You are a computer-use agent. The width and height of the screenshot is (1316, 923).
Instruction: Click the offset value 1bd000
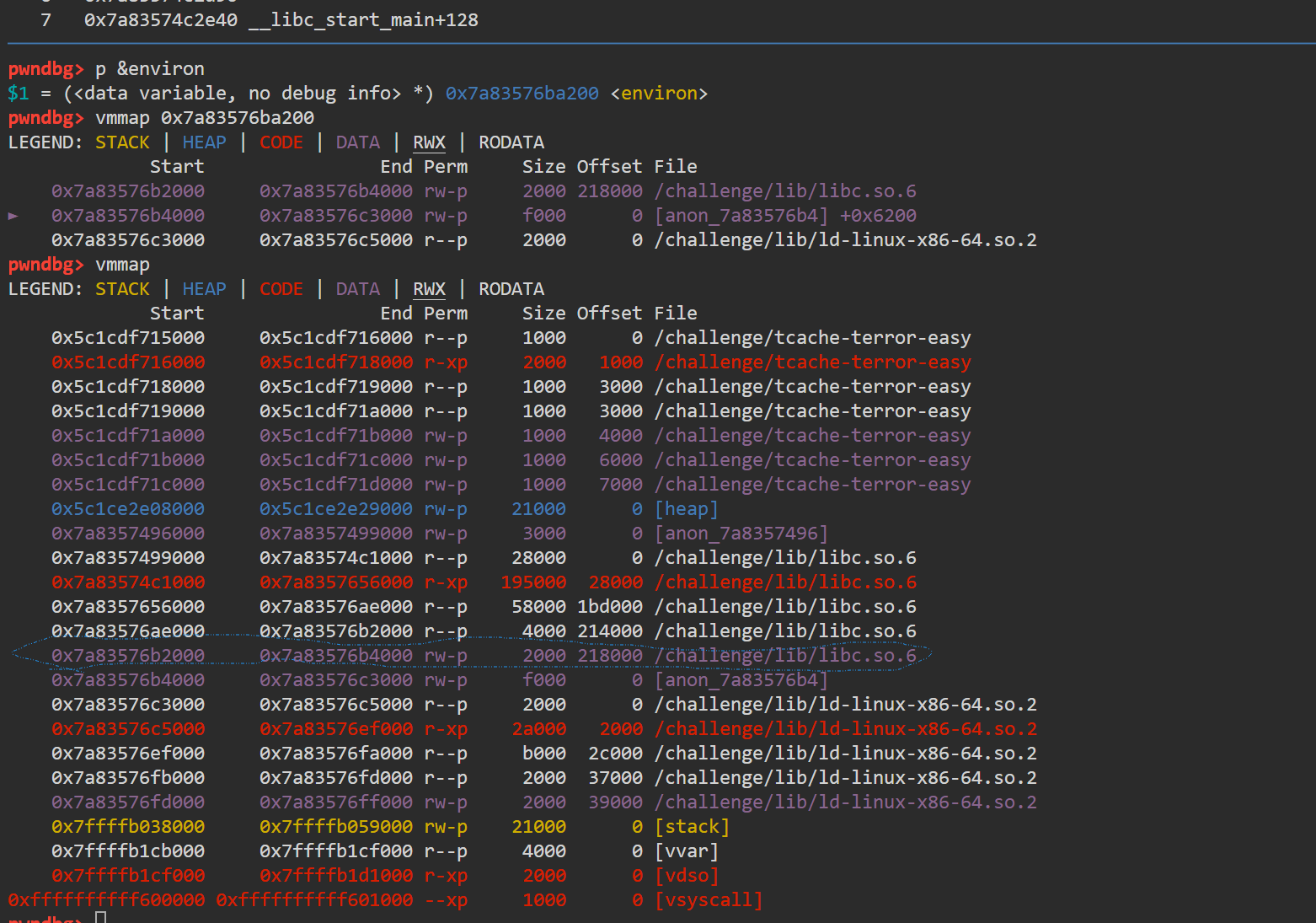point(610,606)
